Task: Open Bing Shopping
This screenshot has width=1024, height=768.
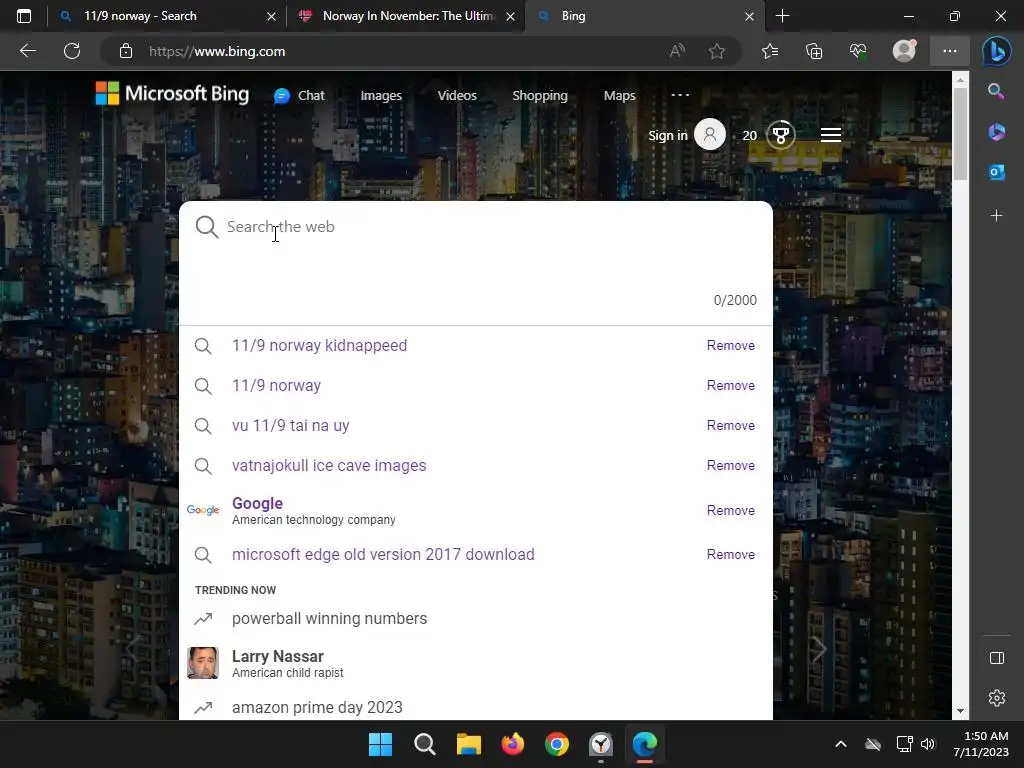Action: pos(540,95)
